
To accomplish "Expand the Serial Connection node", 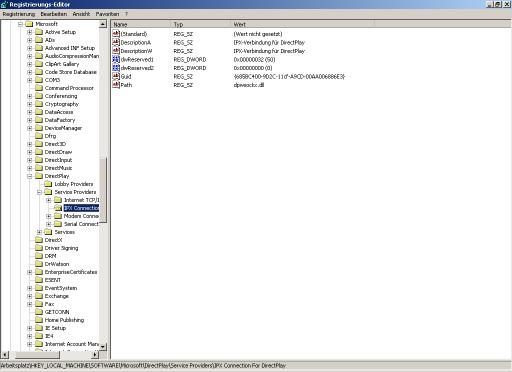I will [49, 224].
